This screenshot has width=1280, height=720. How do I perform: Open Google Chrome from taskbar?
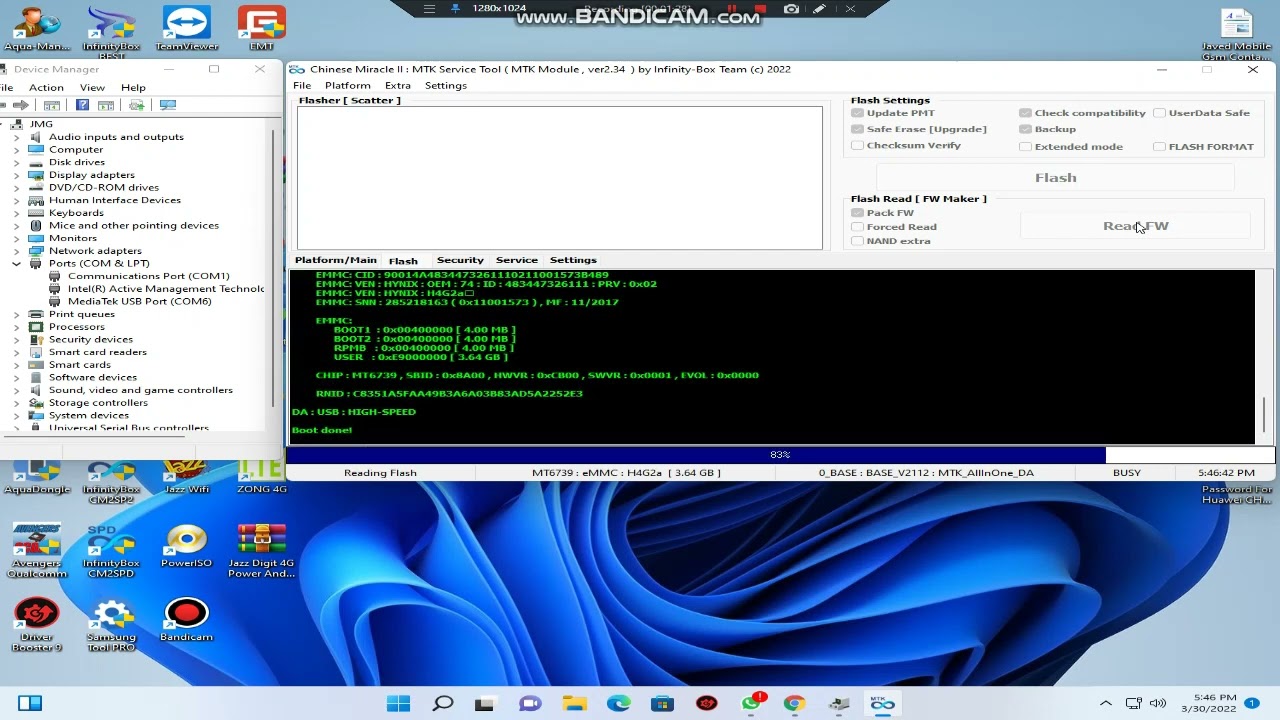pyautogui.click(x=794, y=704)
